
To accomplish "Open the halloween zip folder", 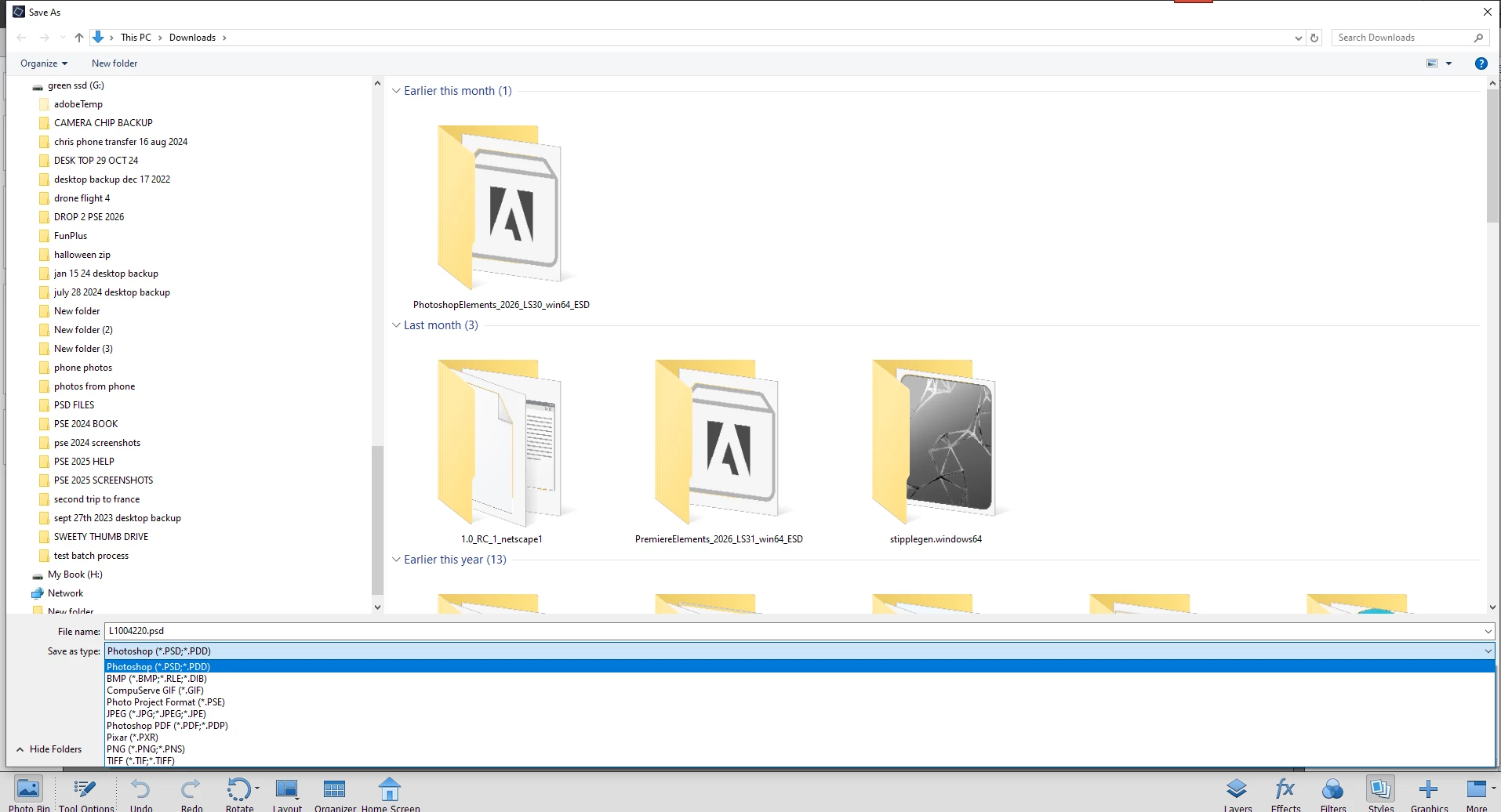I will pos(82,255).
